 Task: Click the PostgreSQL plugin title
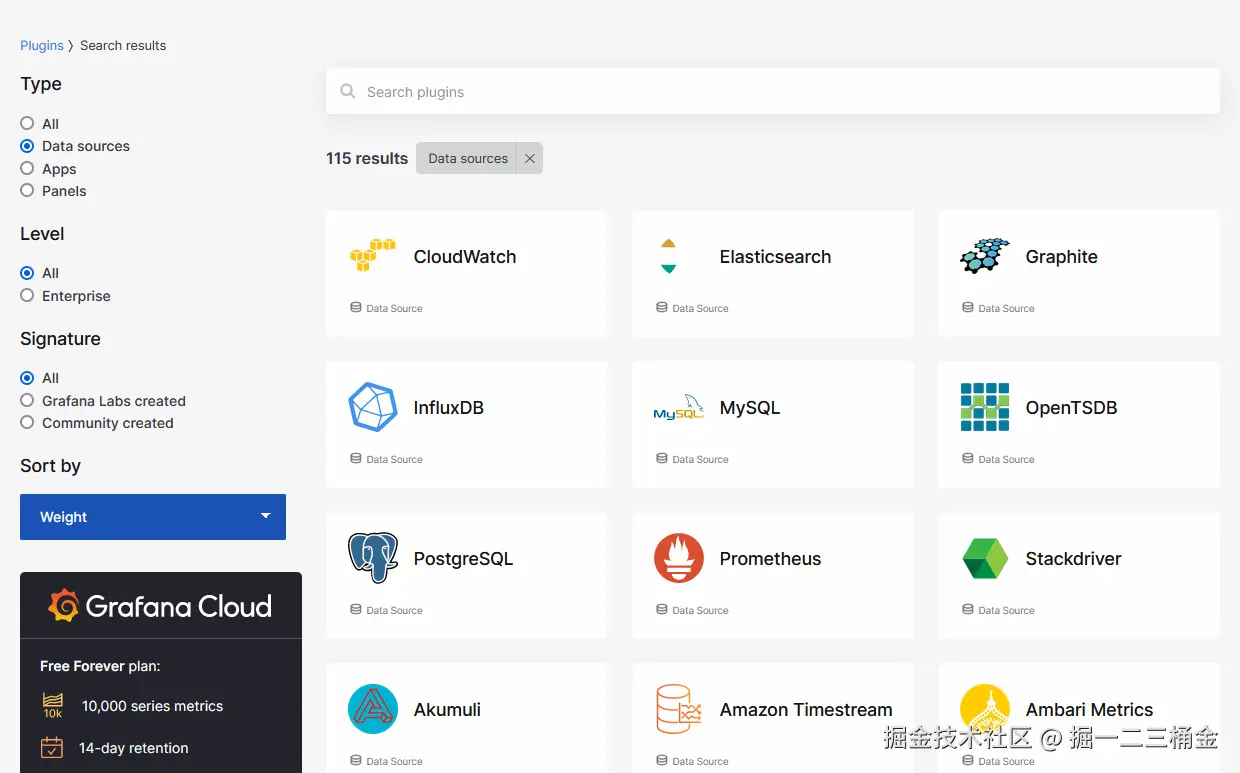coord(463,559)
